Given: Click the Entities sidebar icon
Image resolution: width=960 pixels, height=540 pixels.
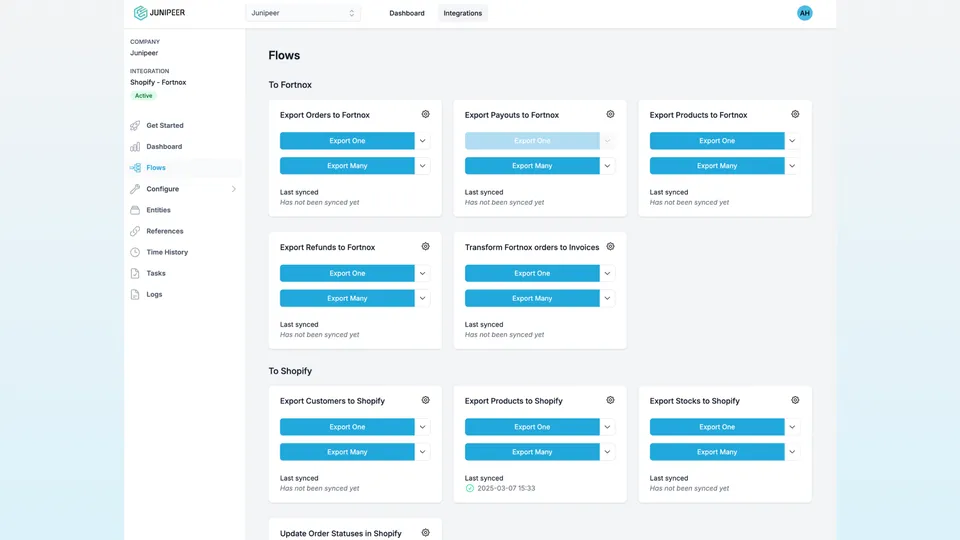Looking at the screenshot, I should click(x=135, y=210).
